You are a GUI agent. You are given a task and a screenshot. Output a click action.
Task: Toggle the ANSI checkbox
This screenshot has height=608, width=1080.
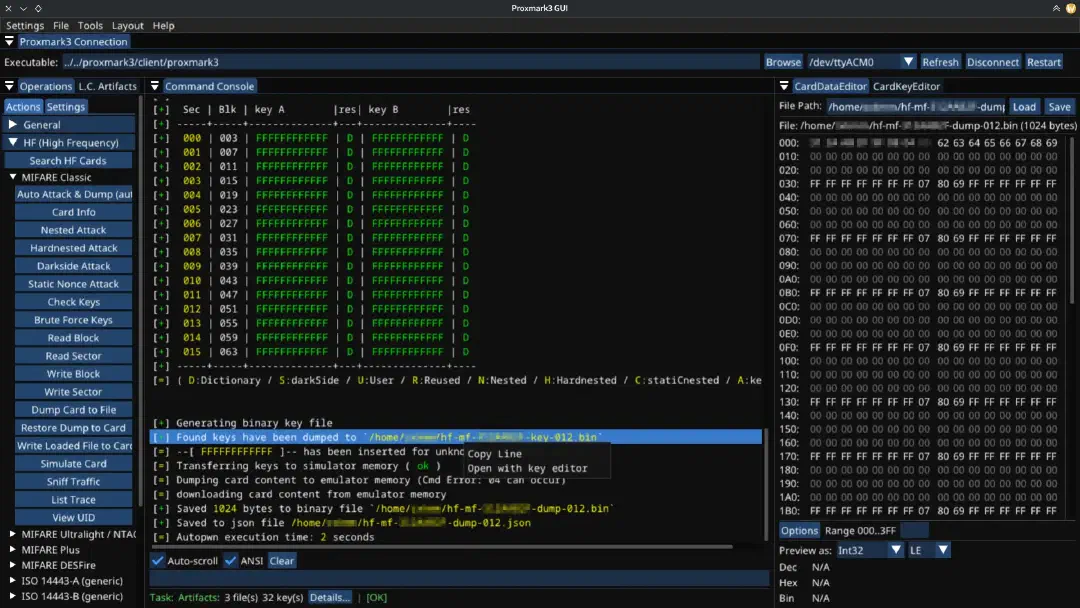pos(230,560)
